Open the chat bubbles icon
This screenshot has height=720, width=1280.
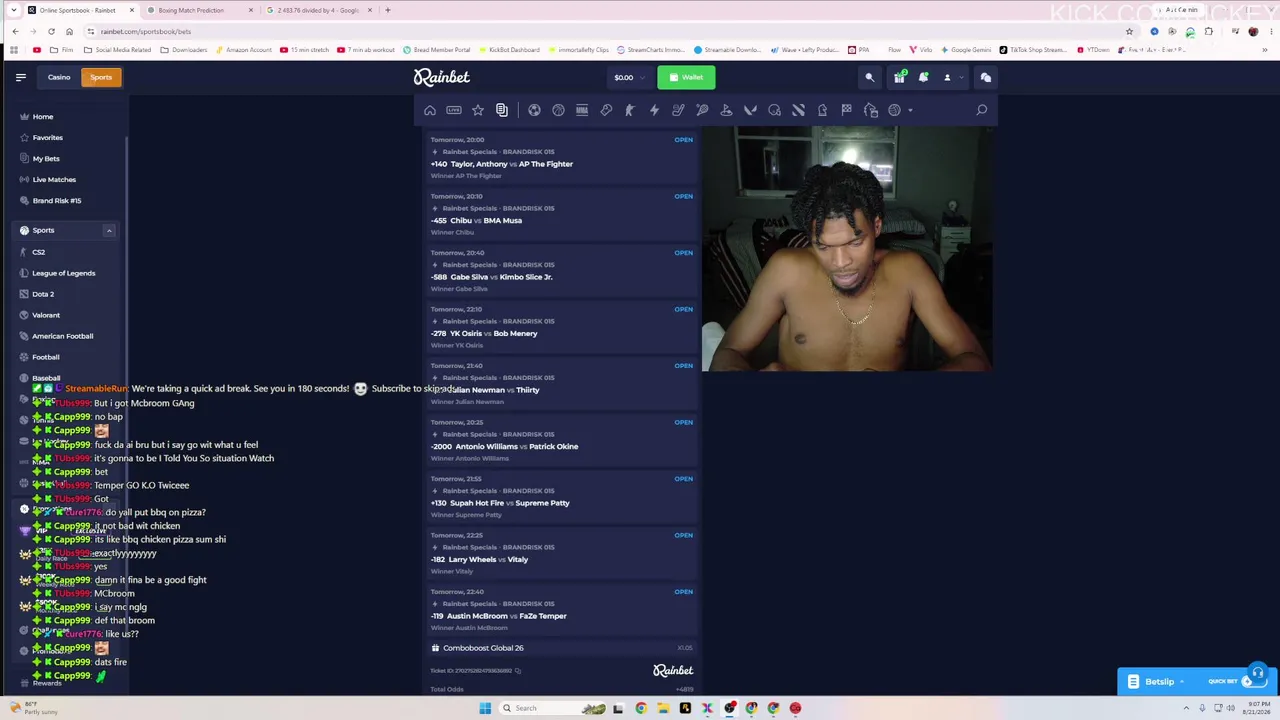pyautogui.click(x=986, y=77)
